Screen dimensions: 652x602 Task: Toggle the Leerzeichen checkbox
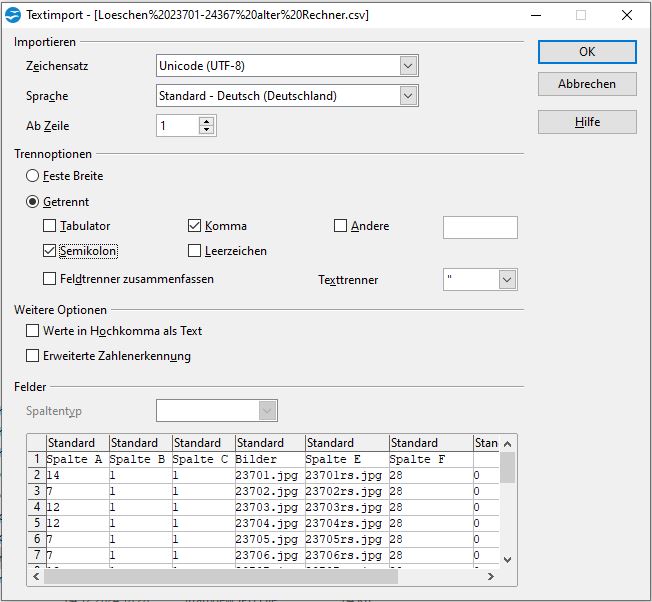[195, 251]
